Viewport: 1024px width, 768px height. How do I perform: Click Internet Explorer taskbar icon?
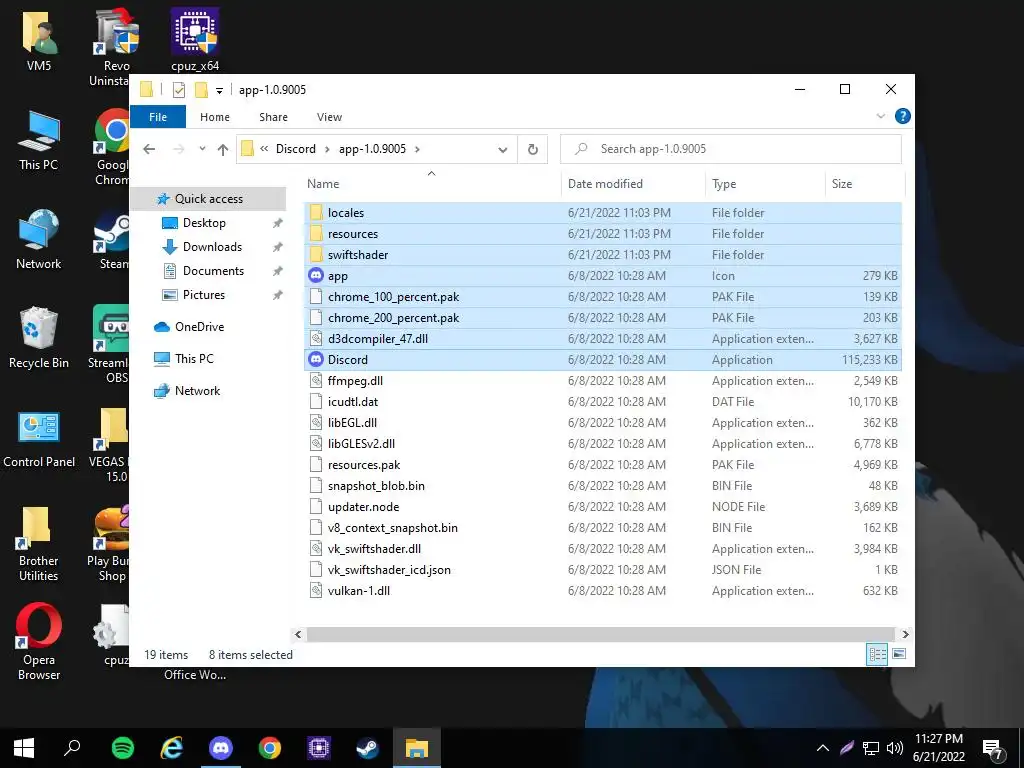tap(172, 747)
